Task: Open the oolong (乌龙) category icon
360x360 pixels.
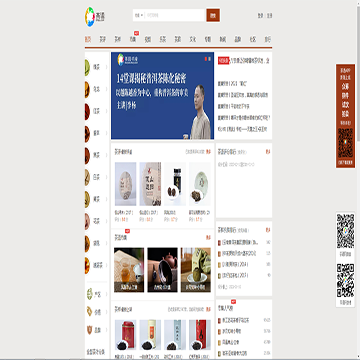Action: (87, 89)
